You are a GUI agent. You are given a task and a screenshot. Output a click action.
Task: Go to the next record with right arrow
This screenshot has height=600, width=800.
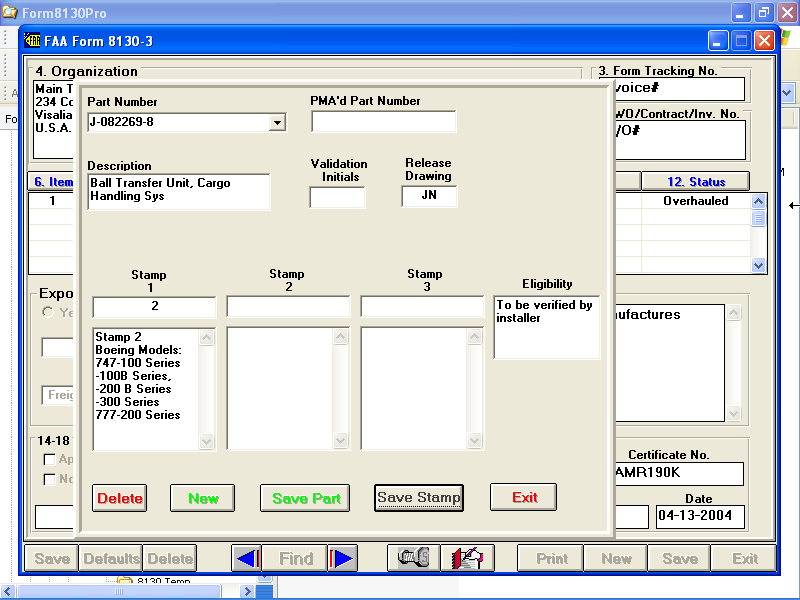click(x=342, y=559)
